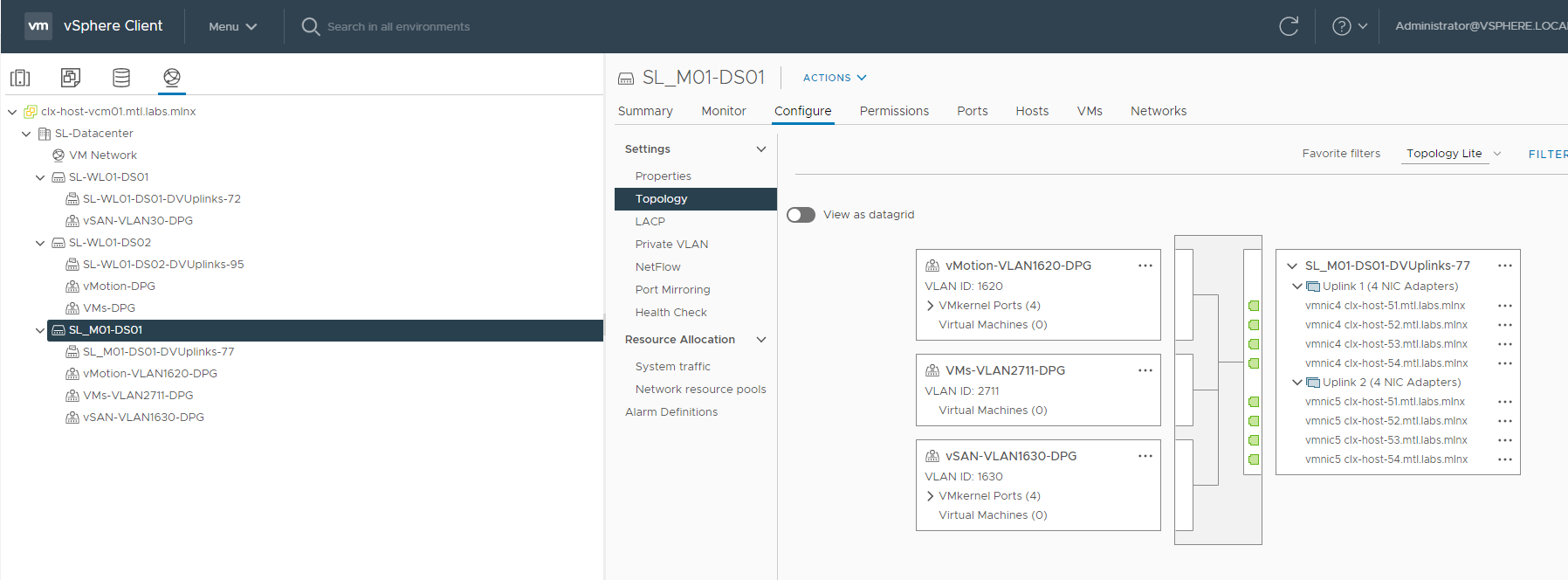Viewport: 1568px width, 580px height.
Task: Open more options for vSAN-VLAN1630-DPG card
Action: pos(1145,456)
